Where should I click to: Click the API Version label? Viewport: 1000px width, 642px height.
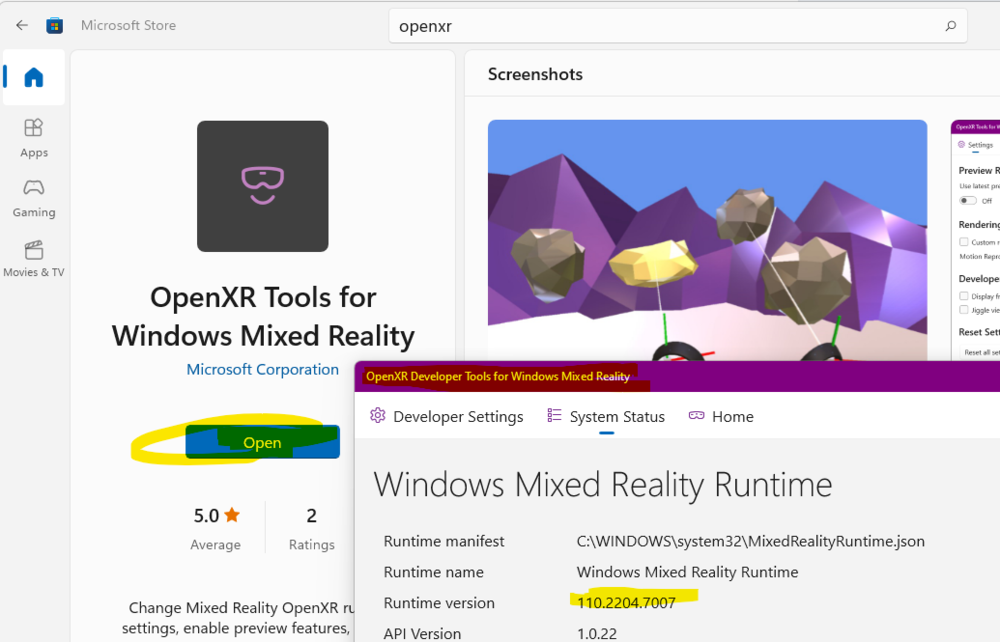[422, 634]
